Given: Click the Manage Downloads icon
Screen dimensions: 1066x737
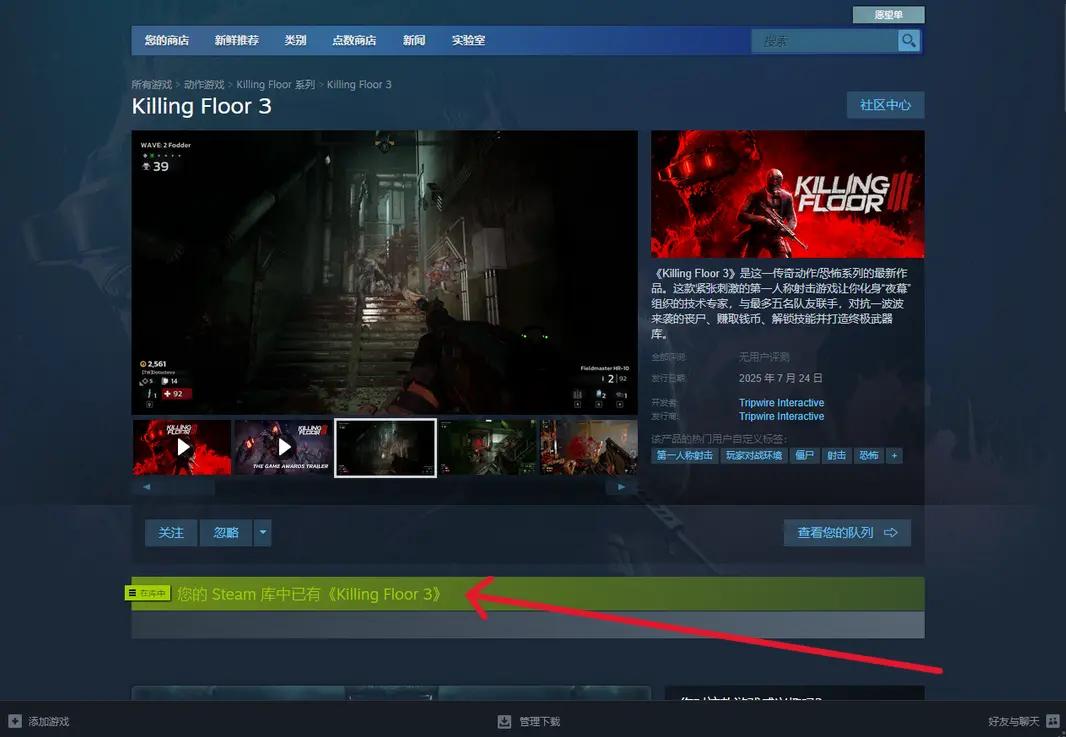Looking at the screenshot, I should coord(504,721).
